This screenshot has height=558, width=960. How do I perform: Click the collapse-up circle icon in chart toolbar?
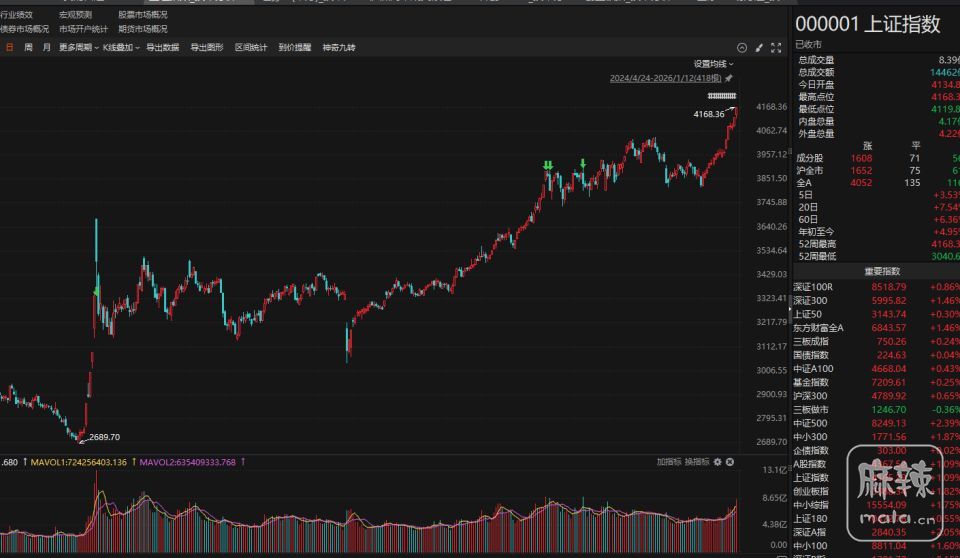pos(742,48)
